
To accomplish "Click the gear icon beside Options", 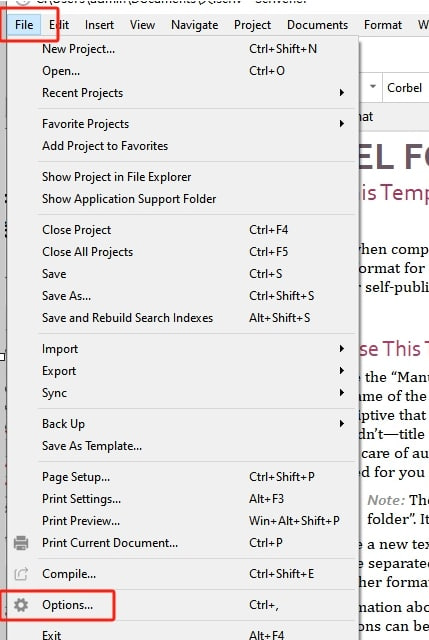I will [x=21, y=605].
